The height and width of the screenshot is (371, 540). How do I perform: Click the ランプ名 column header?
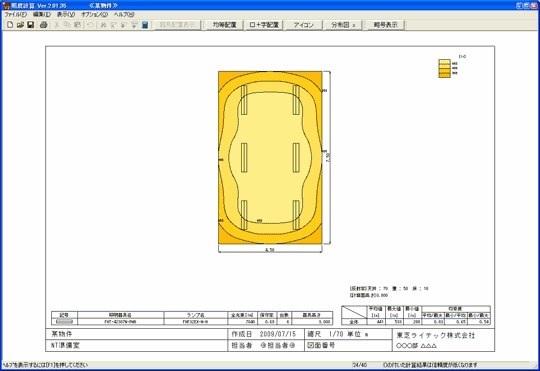point(196,315)
